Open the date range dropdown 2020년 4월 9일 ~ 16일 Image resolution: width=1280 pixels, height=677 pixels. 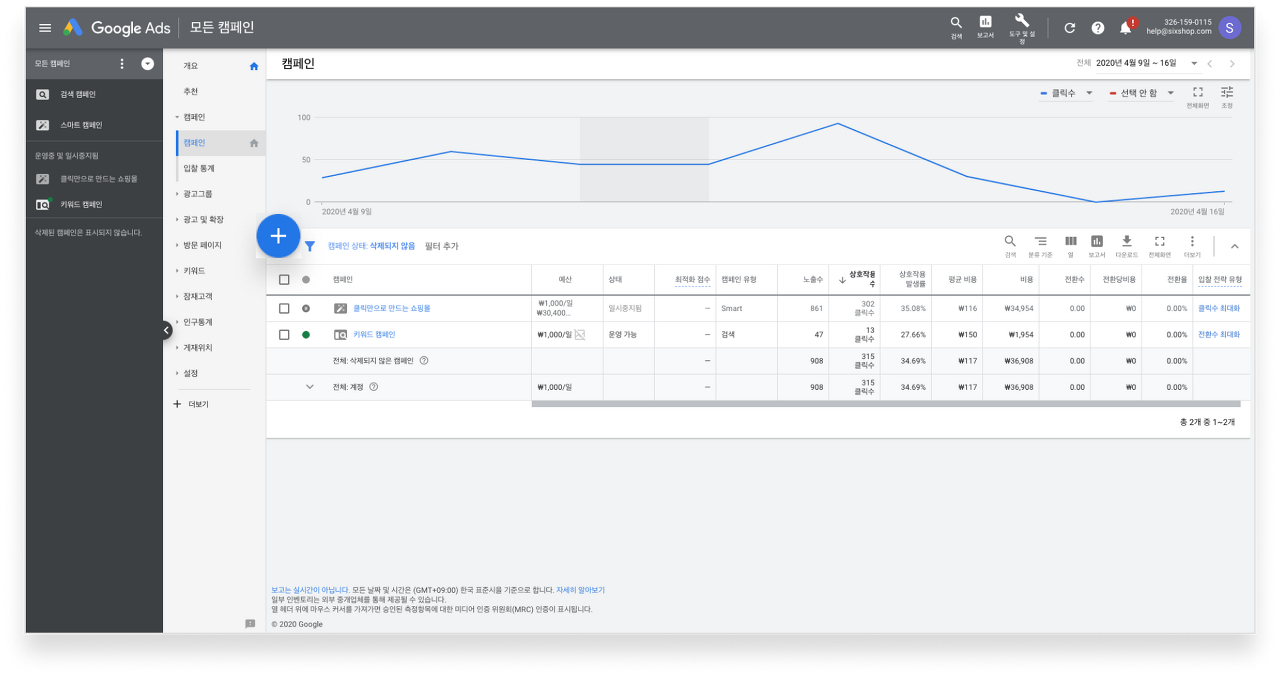1146,63
